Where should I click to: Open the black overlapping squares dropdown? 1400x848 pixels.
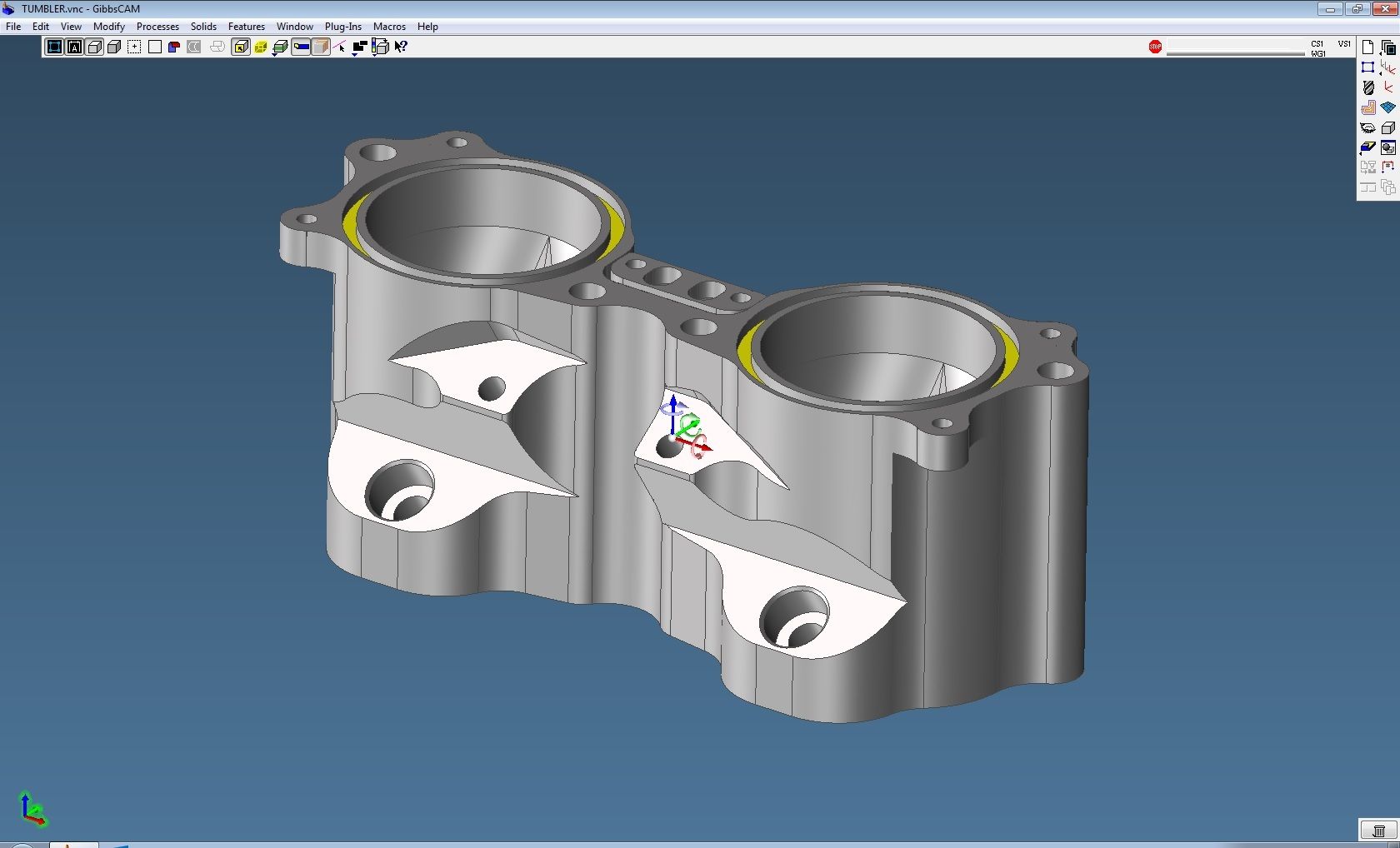click(x=359, y=47)
